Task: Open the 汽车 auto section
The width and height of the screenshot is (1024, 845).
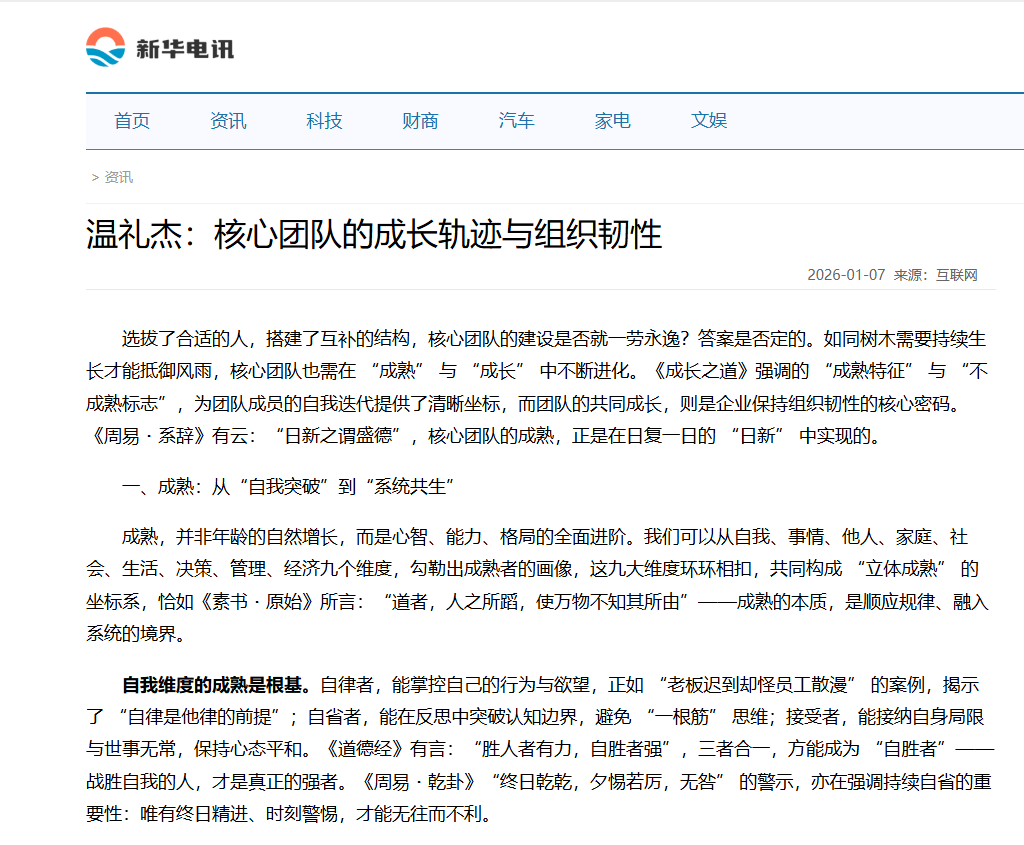Action: (516, 120)
